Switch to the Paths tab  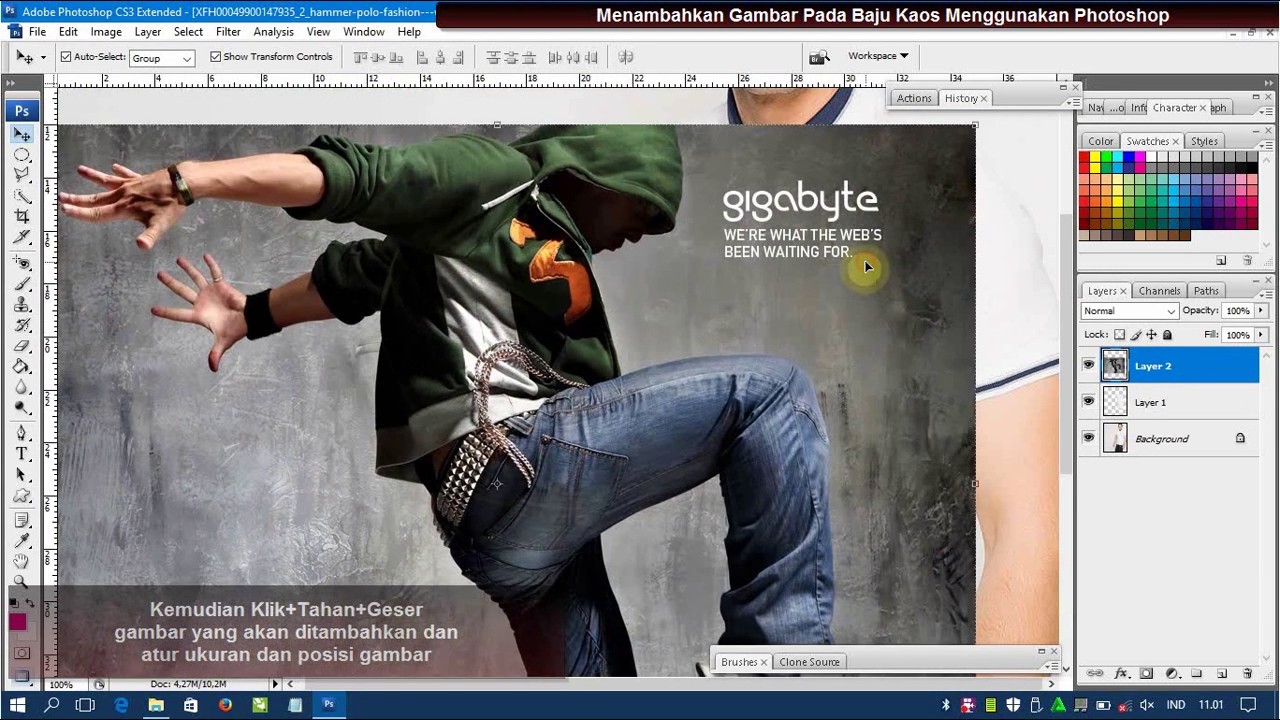(1206, 291)
